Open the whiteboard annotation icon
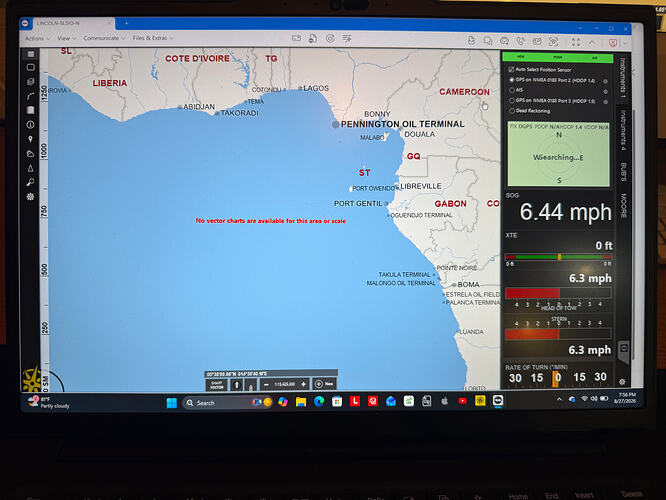 click(537, 41)
